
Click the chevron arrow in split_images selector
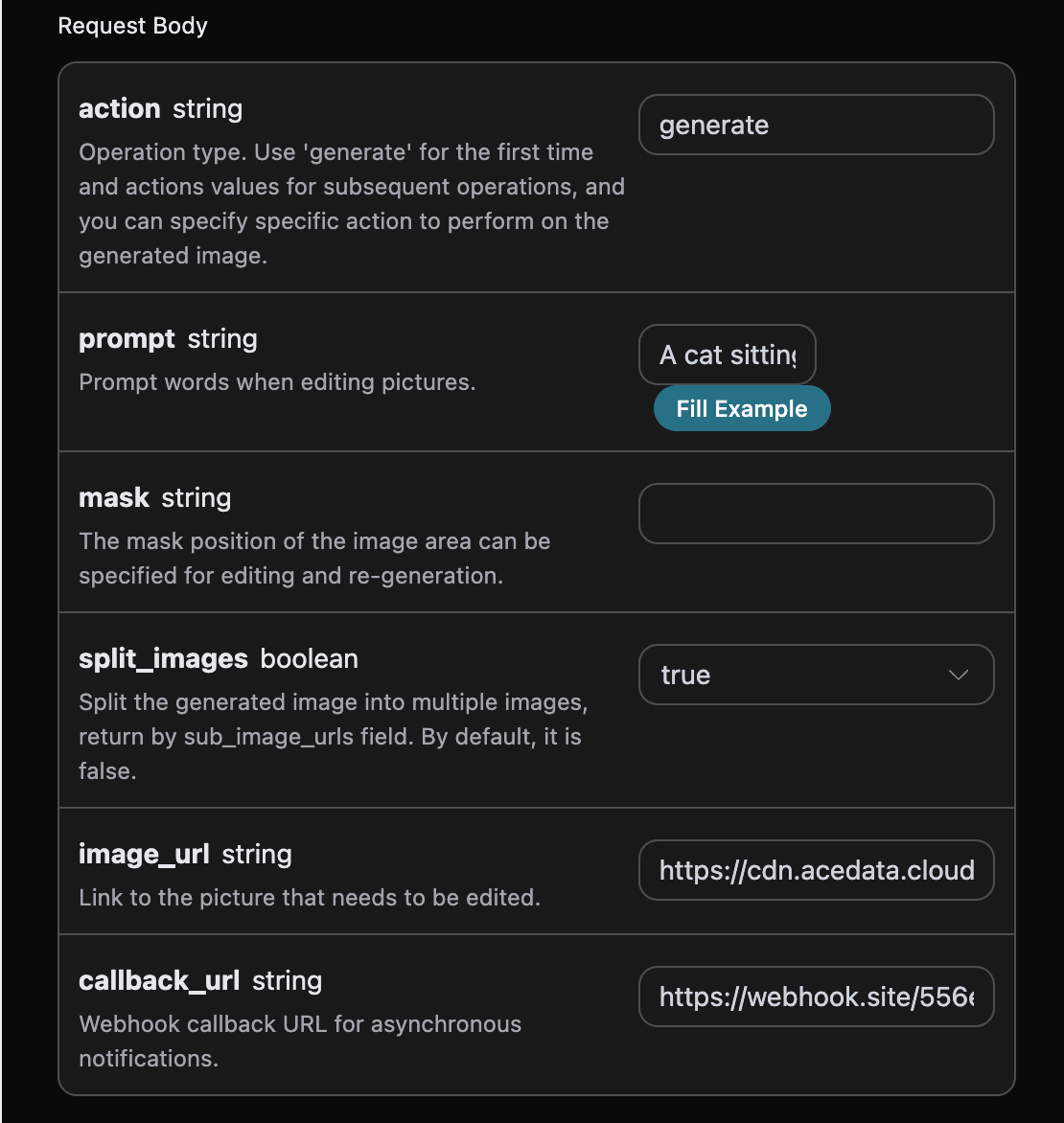click(x=958, y=675)
